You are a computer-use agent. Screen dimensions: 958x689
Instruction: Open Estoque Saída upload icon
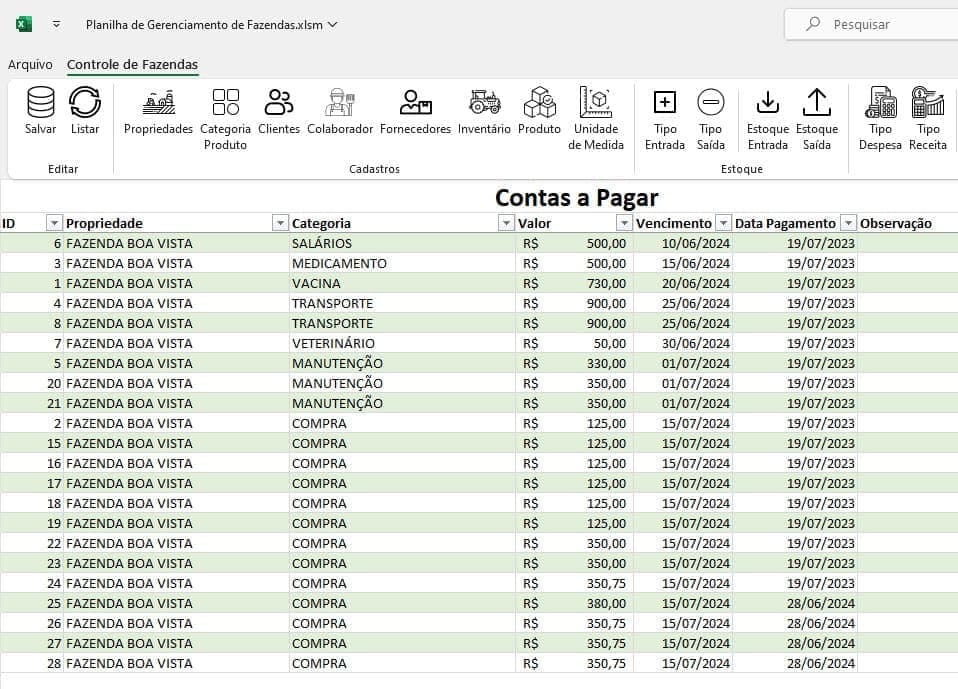[x=817, y=102]
